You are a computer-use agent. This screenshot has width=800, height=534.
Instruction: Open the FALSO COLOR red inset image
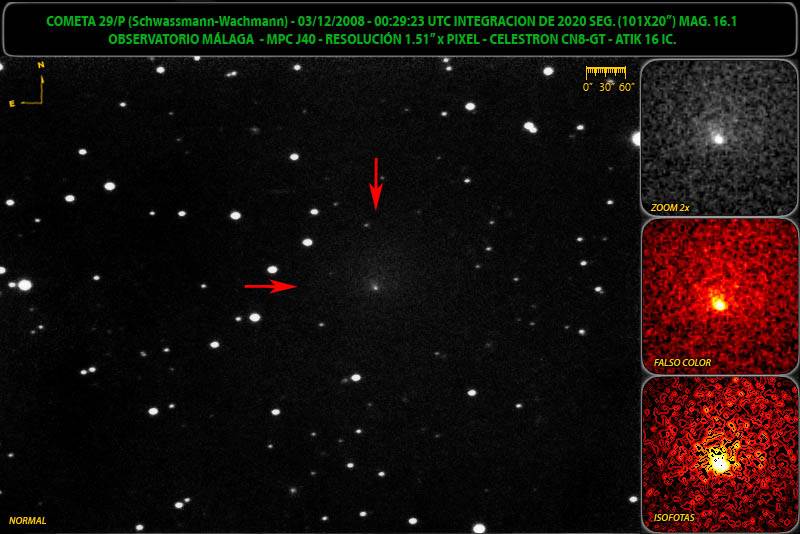(x=719, y=296)
